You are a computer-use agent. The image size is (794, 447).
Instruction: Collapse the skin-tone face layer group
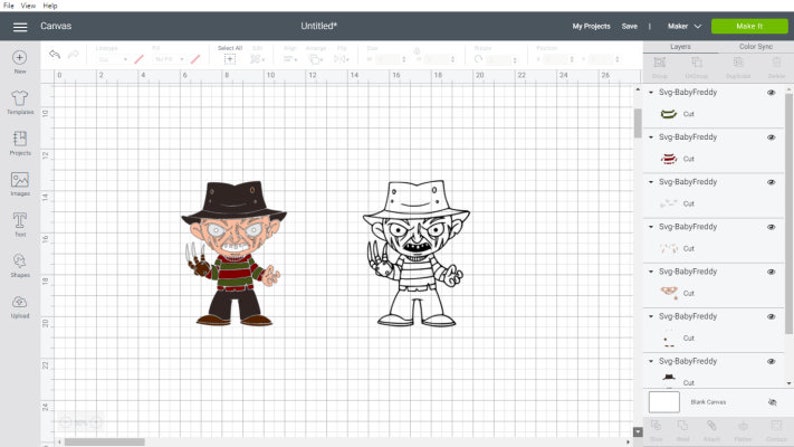(651, 272)
